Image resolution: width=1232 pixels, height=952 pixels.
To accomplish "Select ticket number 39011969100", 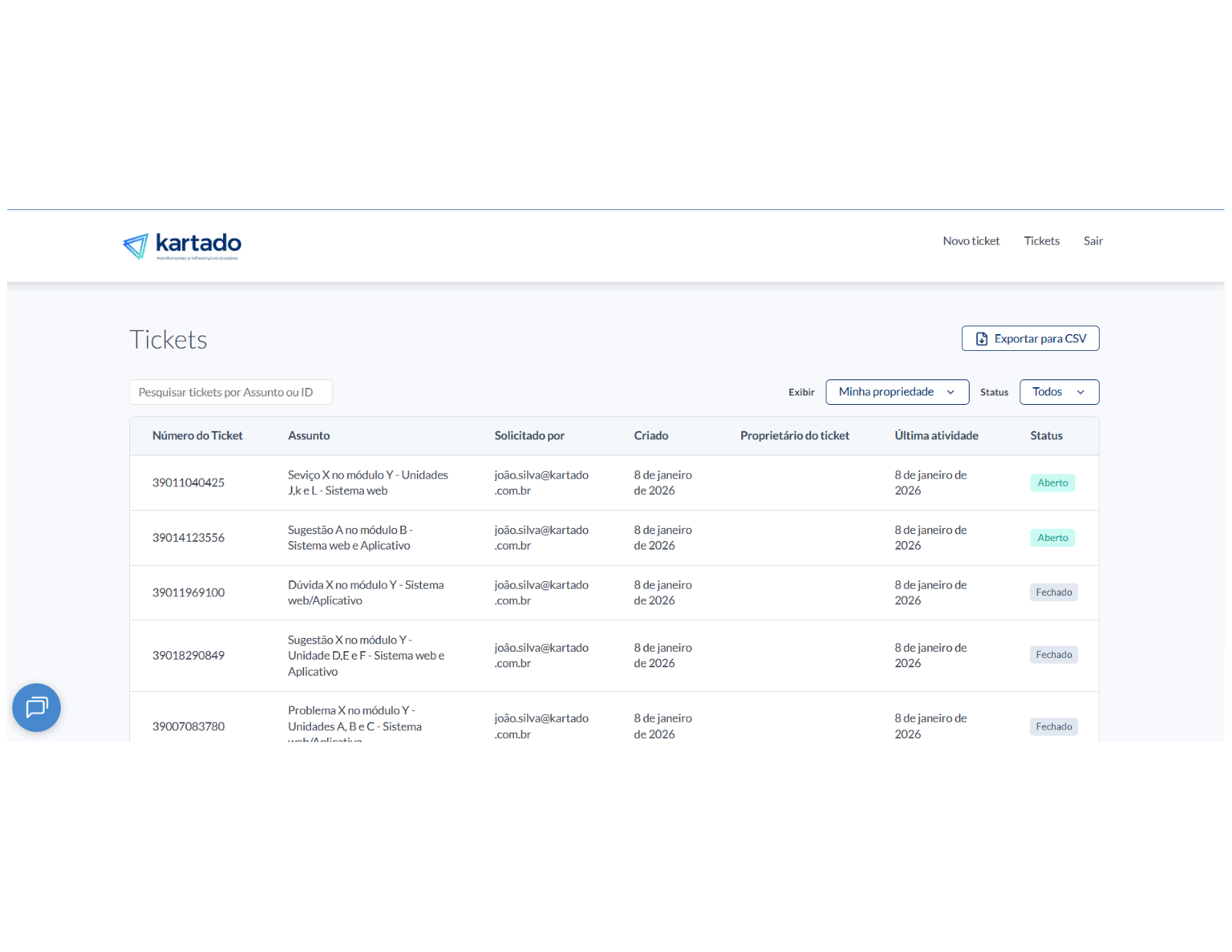I will point(189,593).
